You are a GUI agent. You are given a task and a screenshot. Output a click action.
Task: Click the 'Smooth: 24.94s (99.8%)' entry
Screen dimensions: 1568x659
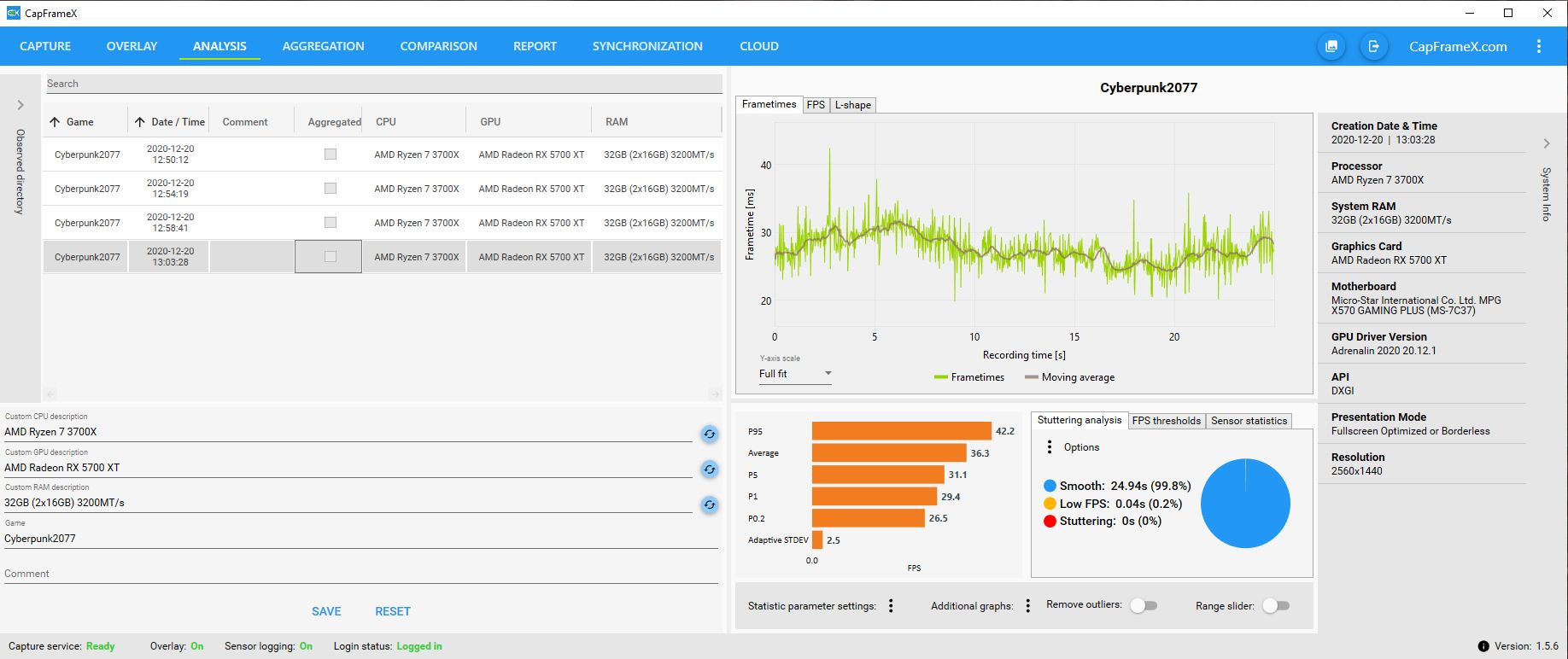[1117, 486]
